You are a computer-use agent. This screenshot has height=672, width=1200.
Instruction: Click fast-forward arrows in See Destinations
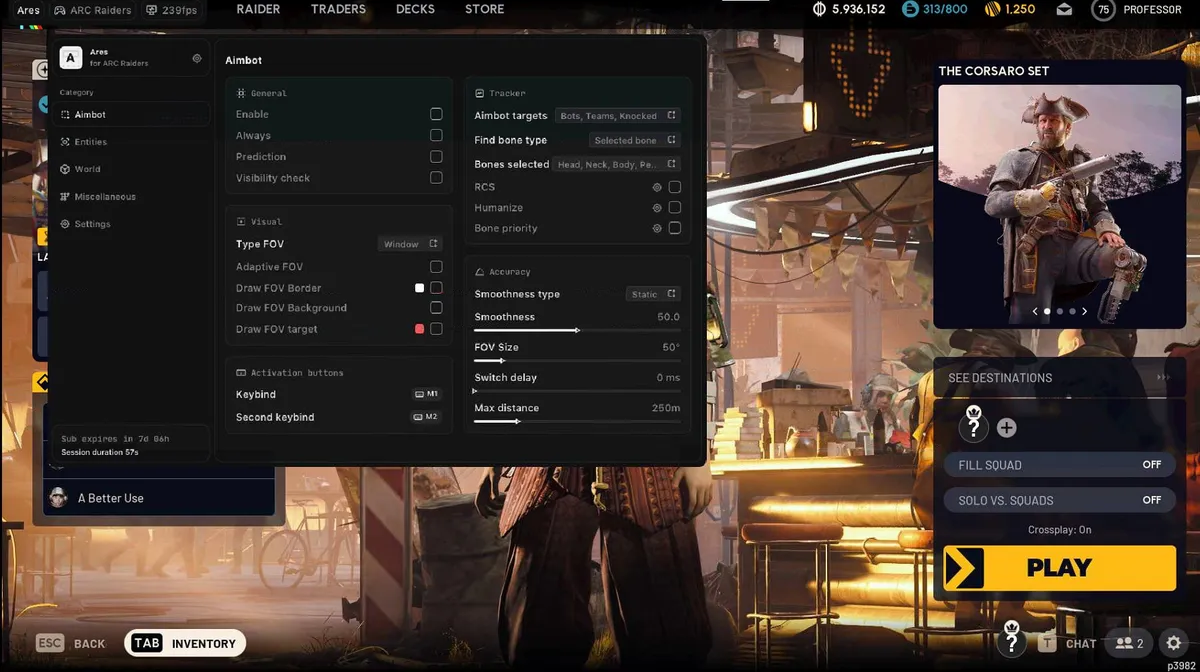pyautogui.click(x=1163, y=378)
